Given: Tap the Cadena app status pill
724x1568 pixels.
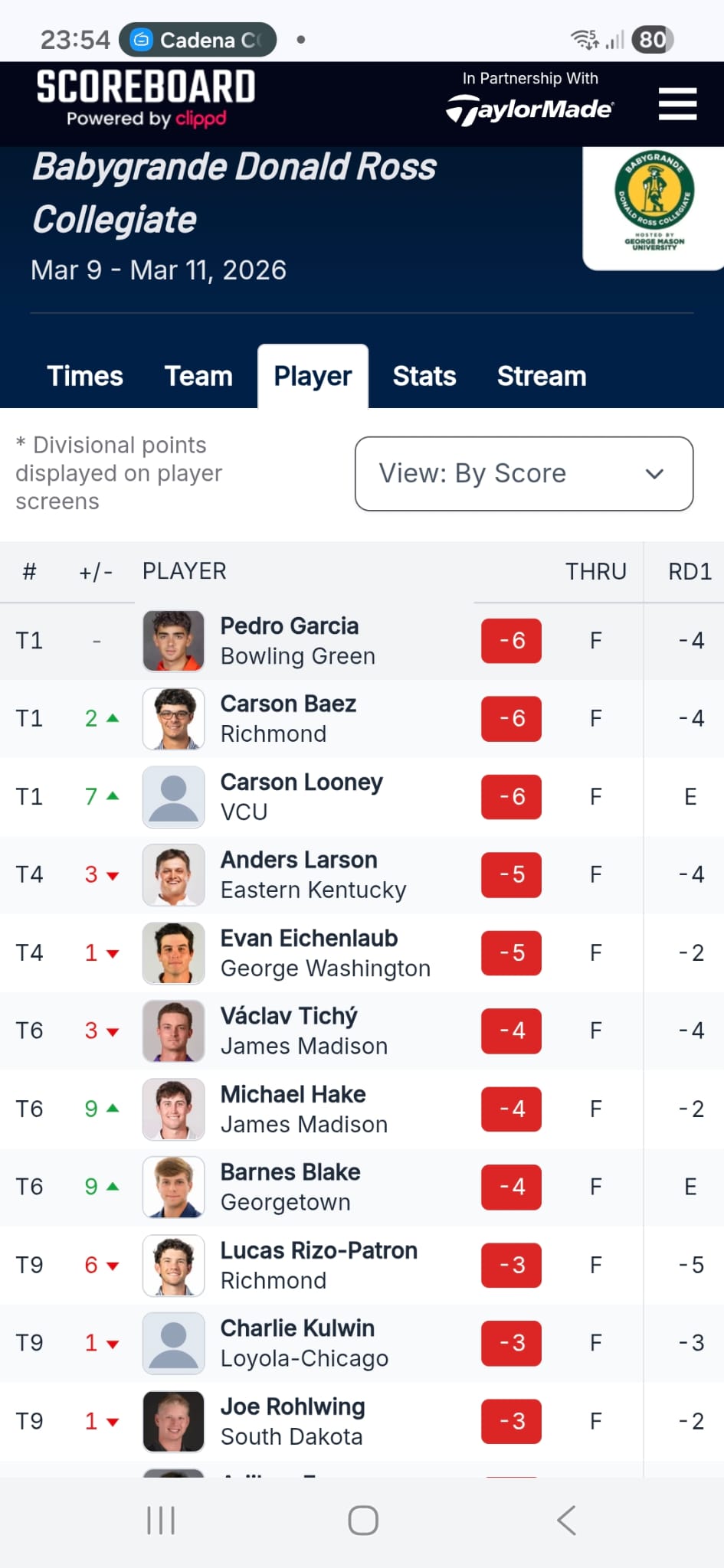Looking at the screenshot, I should (x=198, y=40).
